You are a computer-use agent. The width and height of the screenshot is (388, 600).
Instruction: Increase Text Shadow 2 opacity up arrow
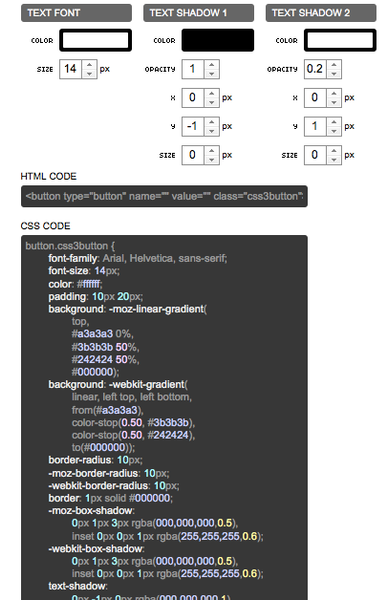point(334,65)
